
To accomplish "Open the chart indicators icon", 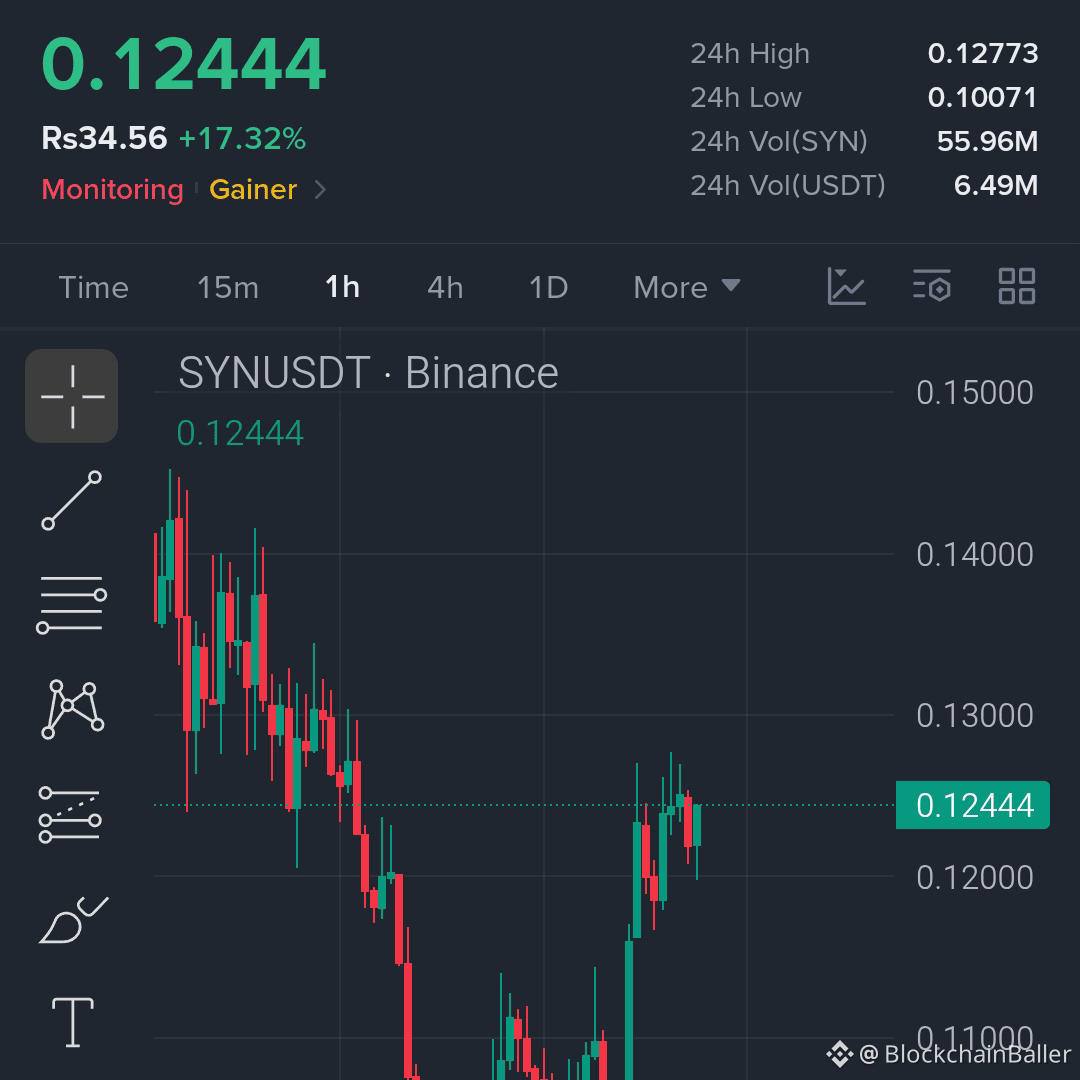I will pyautogui.click(x=846, y=286).
